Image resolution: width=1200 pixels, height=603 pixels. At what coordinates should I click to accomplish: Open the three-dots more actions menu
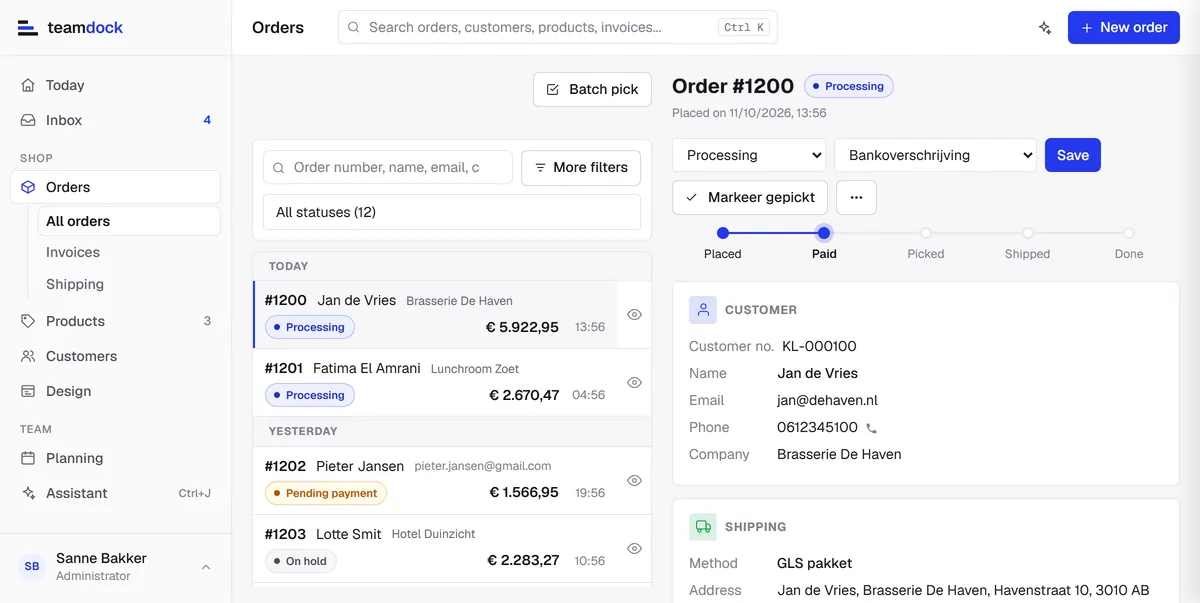[856, 197]
